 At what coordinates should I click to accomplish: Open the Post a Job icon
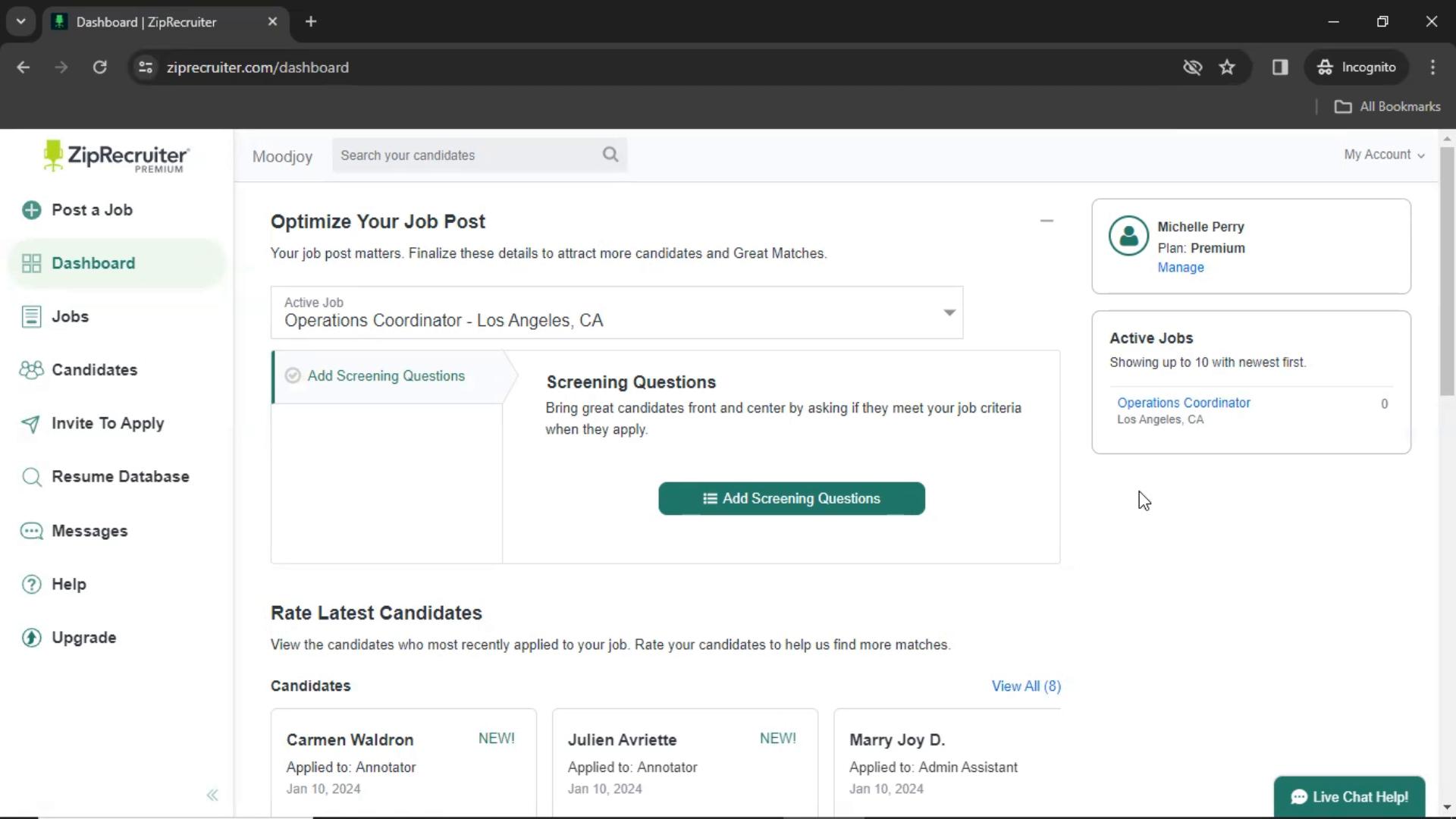pos(31,210)
